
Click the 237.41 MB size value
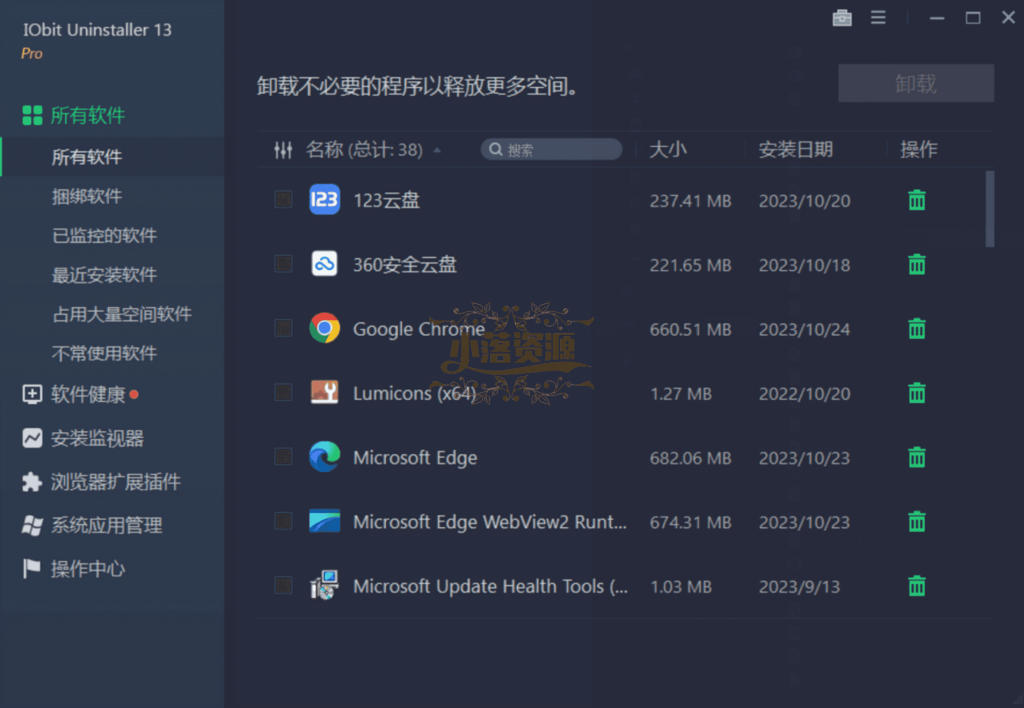[x=690, y=201]
